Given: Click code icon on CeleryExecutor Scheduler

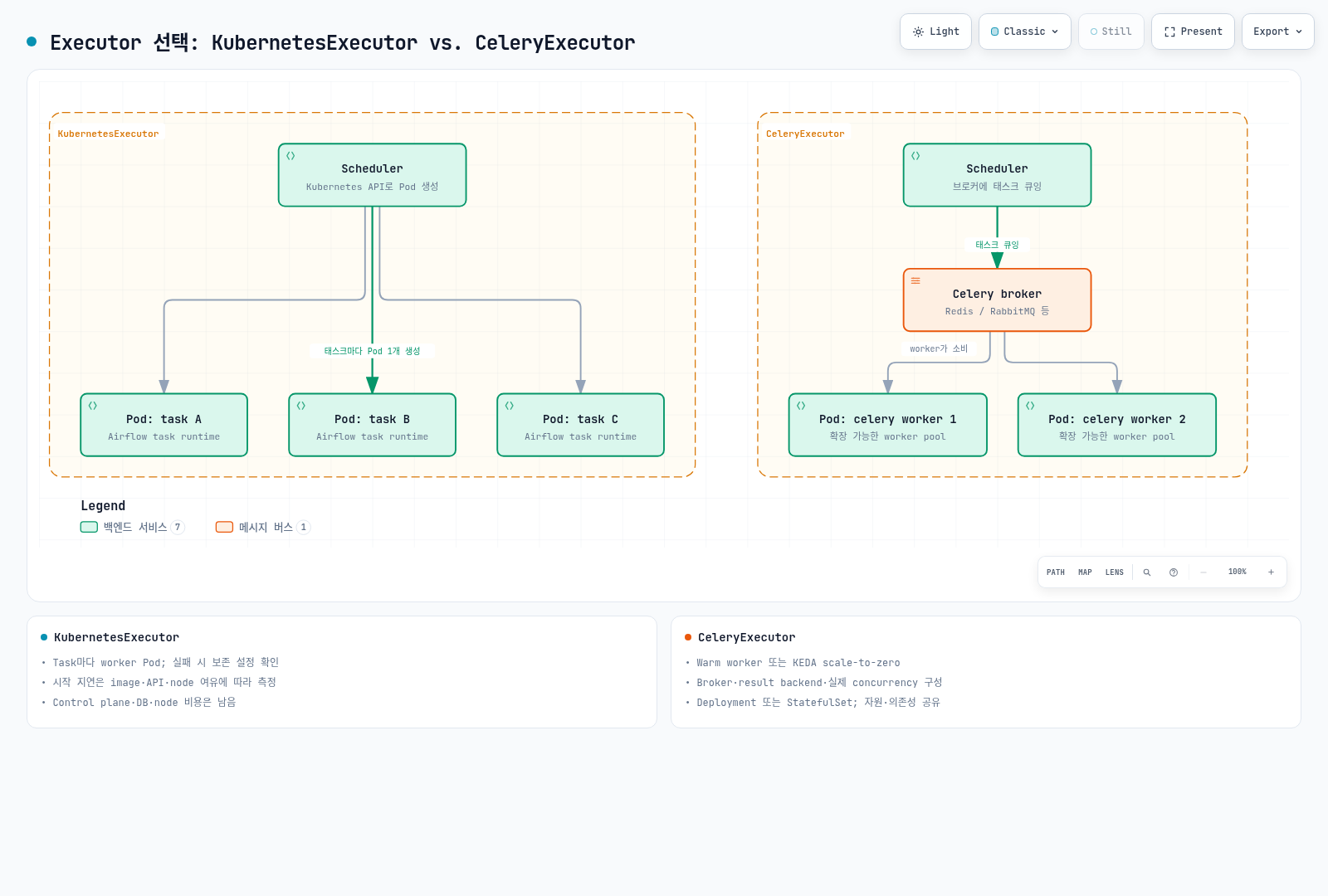Looking at the screenshot, I should pos(915,156).
